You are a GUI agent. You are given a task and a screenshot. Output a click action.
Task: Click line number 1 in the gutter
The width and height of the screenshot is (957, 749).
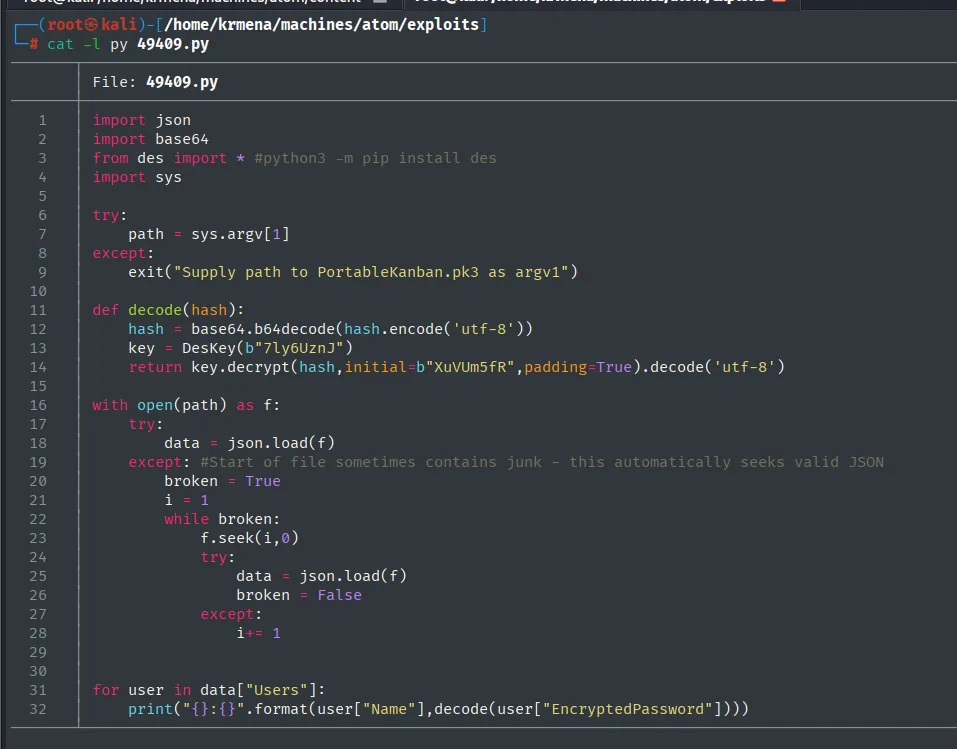pos(42,120)
